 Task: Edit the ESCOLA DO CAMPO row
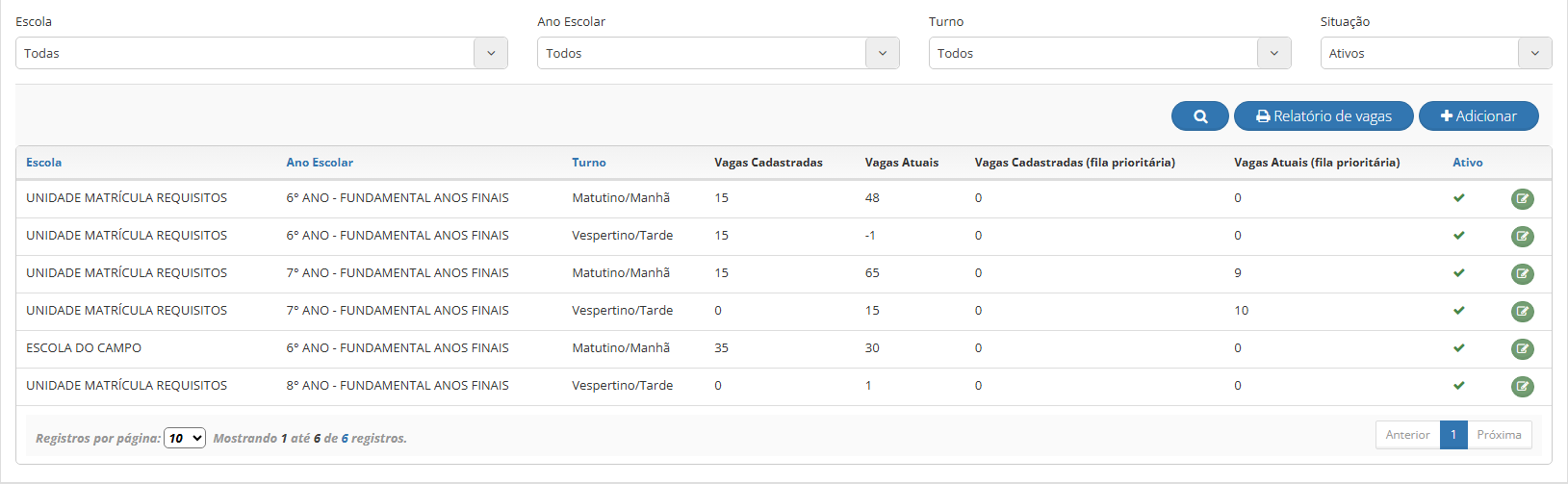point(1522,349)
